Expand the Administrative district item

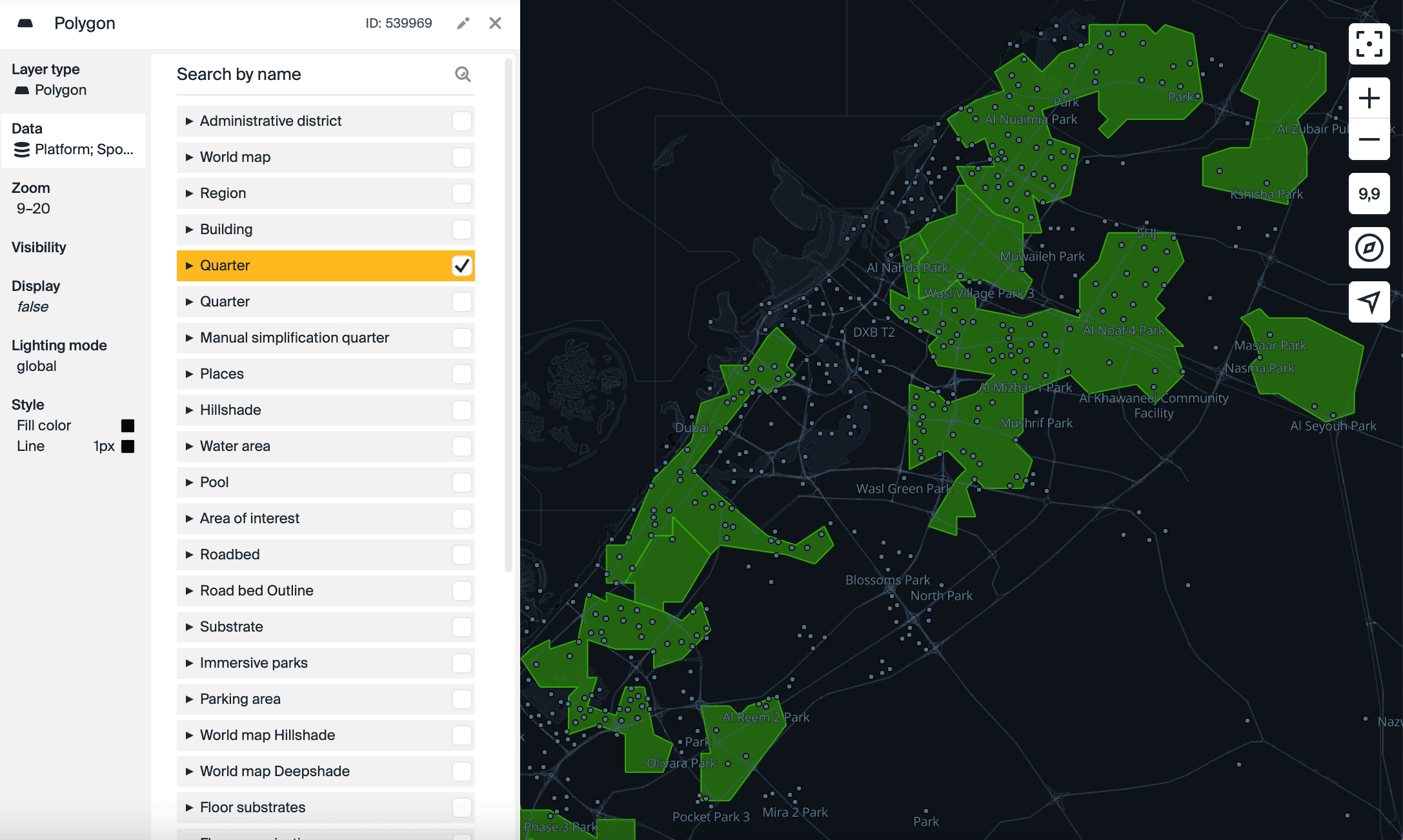189,121
